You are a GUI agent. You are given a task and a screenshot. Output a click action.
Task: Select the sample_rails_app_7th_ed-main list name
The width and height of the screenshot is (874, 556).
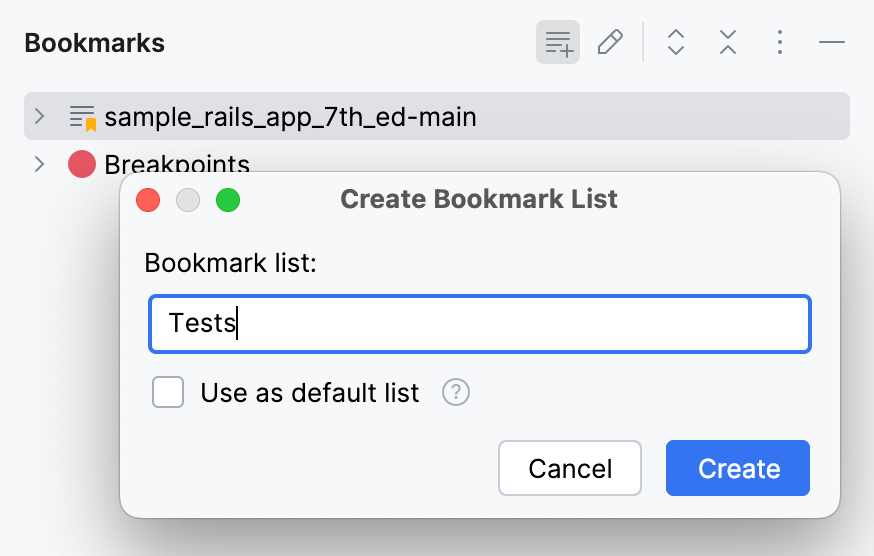point(290,117)
